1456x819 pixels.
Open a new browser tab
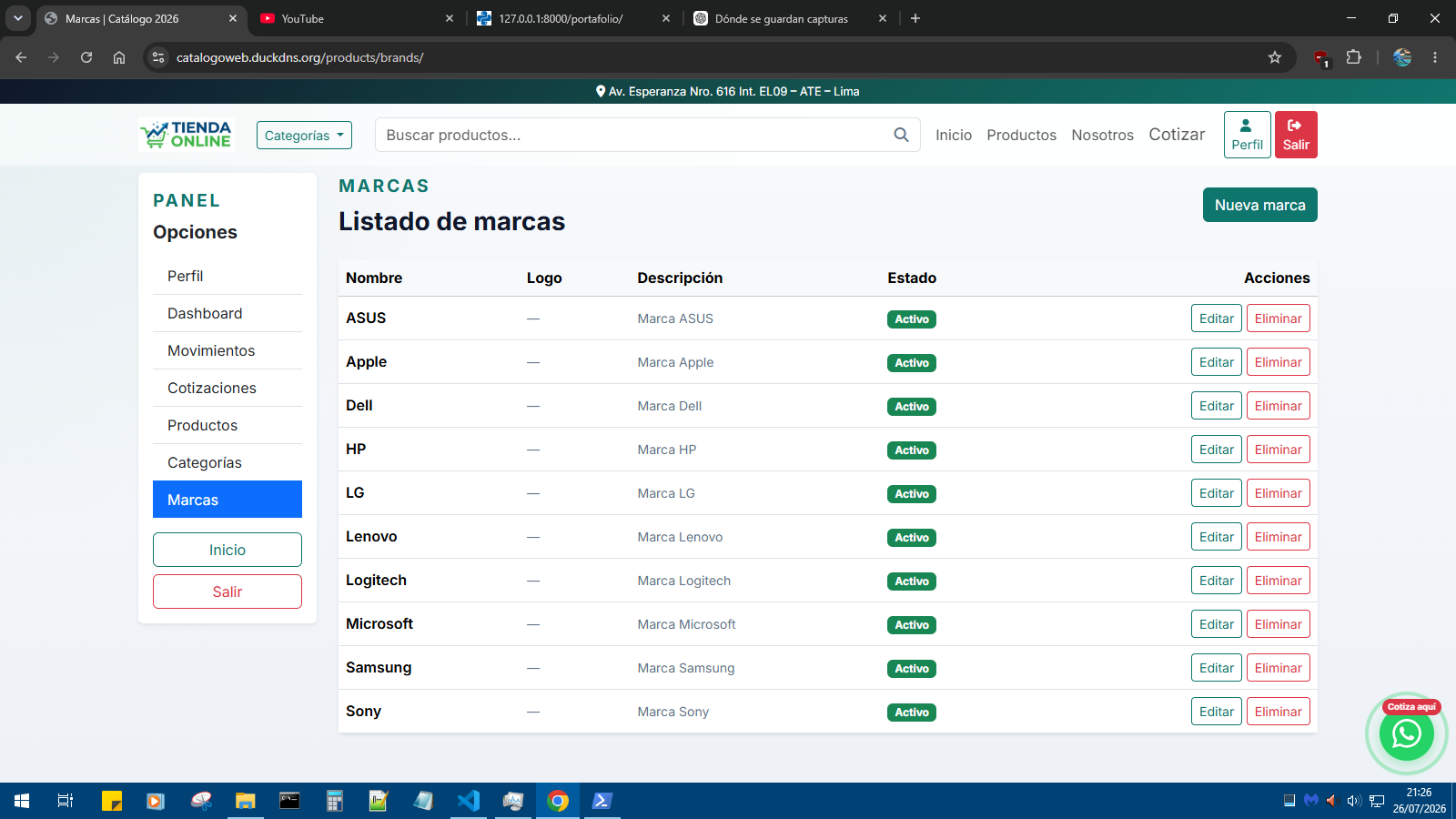915,18
